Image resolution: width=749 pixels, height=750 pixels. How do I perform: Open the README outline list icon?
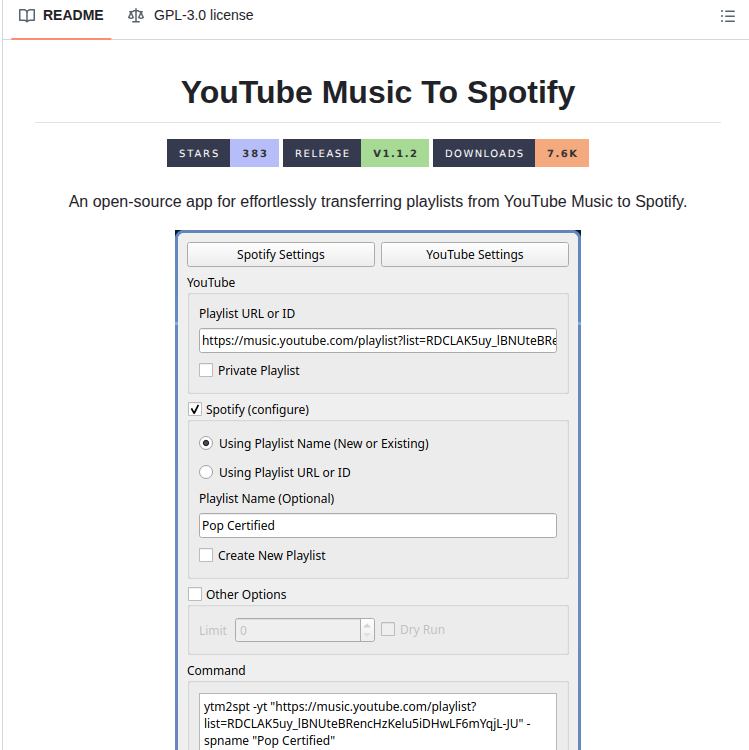[727, 16]
